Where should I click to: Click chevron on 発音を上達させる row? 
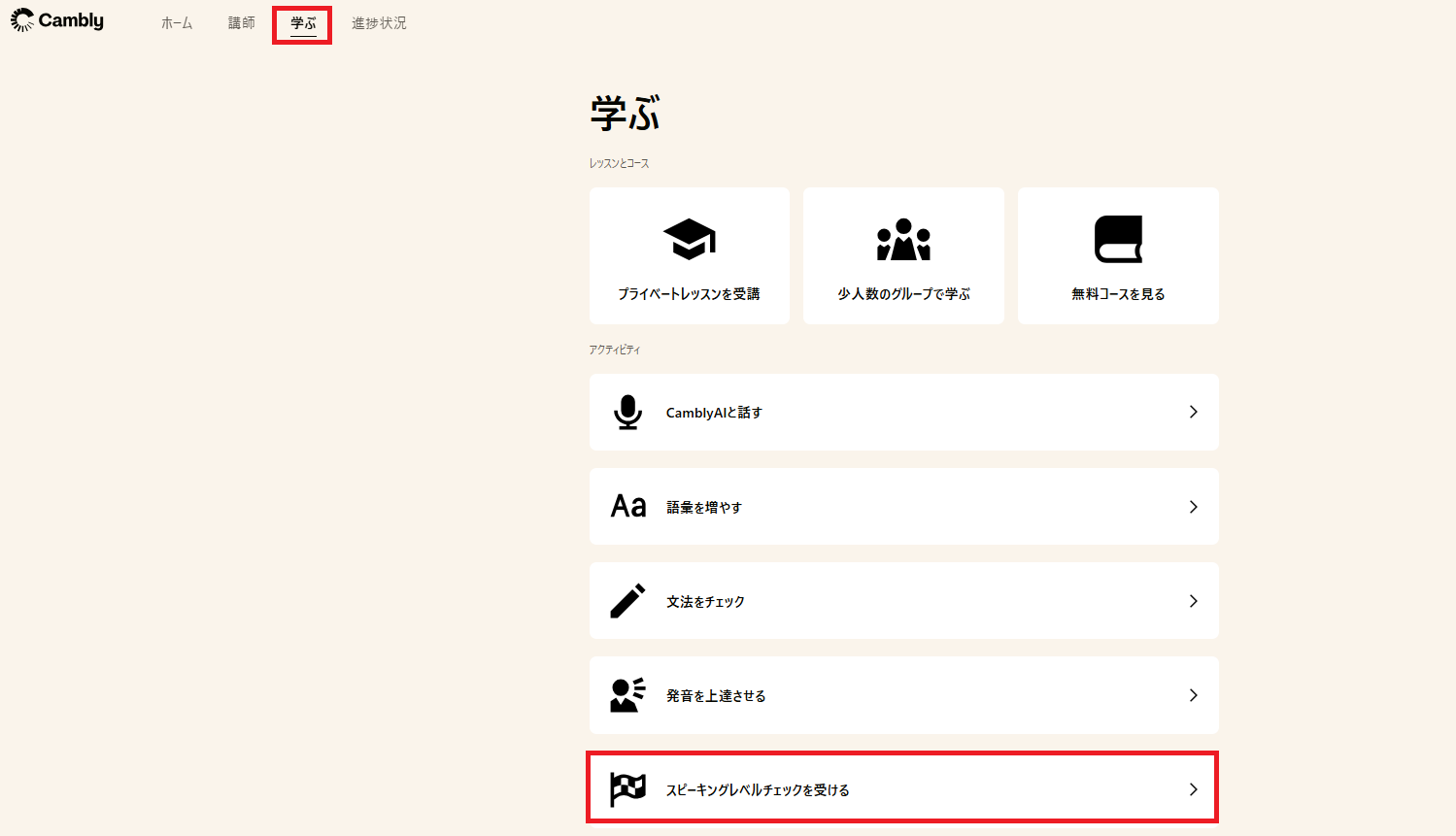coord(1194,695)
